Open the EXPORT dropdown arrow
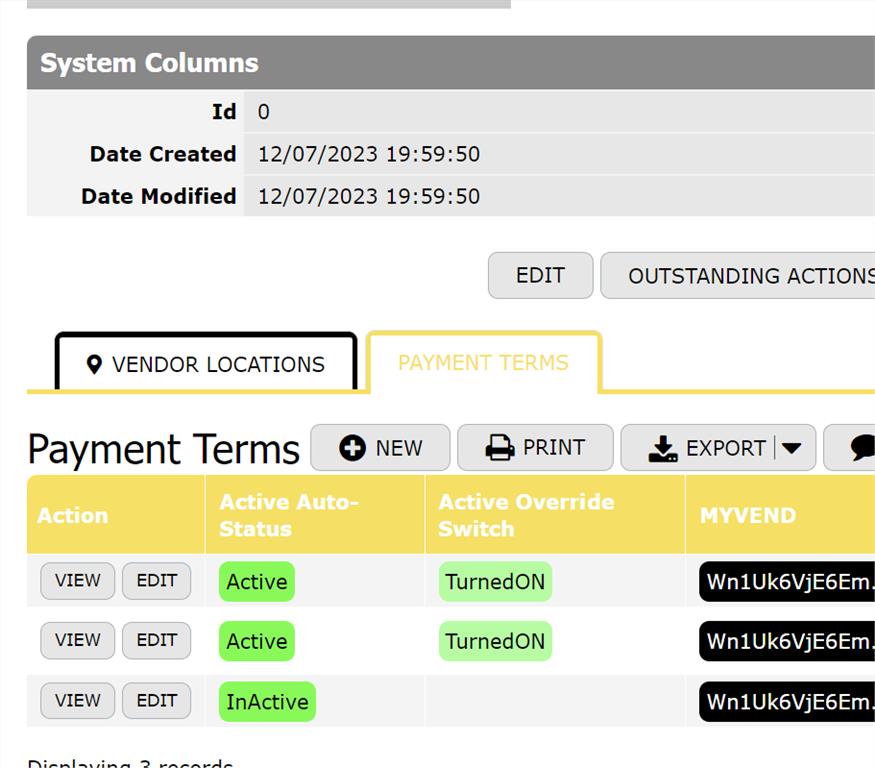 coord(791,448)
